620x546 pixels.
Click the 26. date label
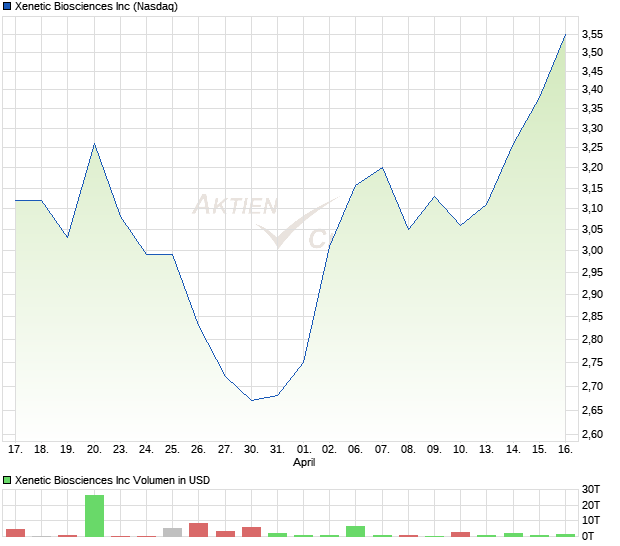[x=198, y=450]
